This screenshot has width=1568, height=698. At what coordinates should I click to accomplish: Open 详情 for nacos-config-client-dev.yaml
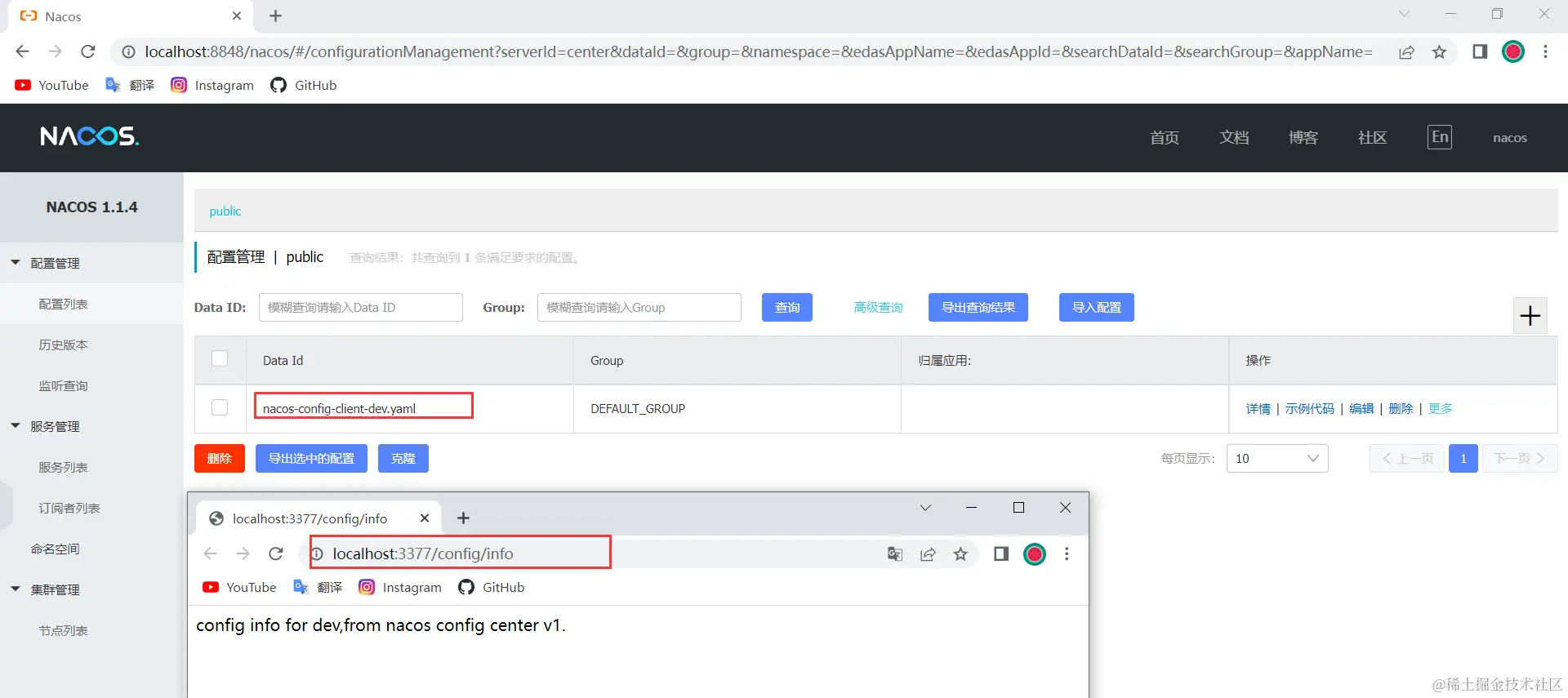1258,409
